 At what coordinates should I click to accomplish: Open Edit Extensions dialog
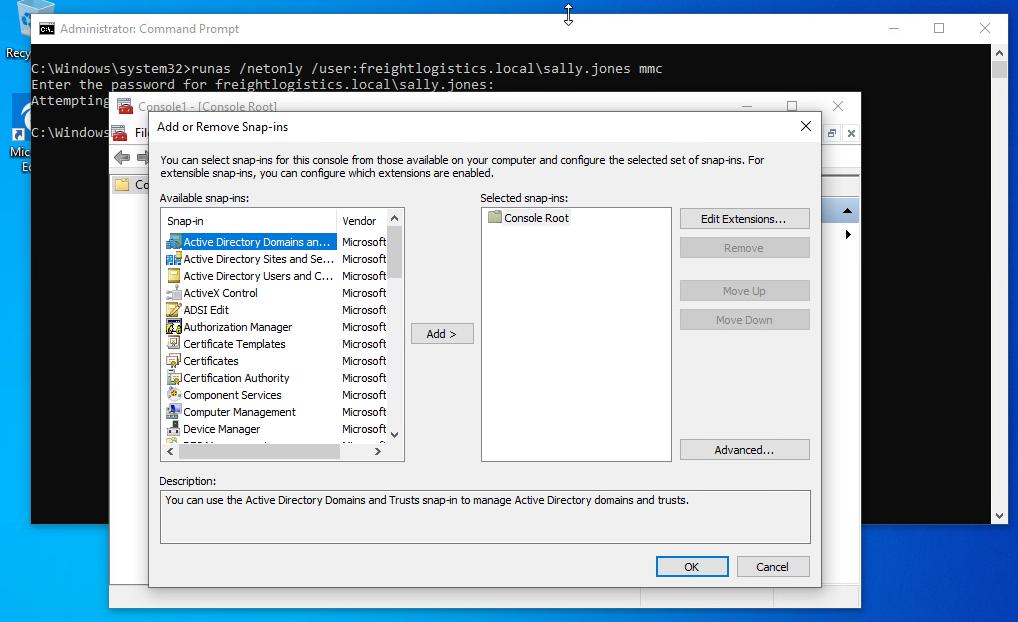[x=744, y=219]
